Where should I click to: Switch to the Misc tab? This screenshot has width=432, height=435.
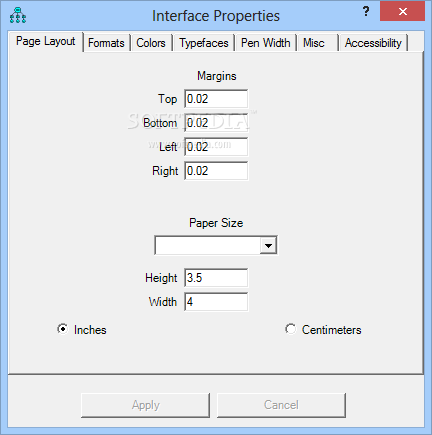tap(318, 43)
